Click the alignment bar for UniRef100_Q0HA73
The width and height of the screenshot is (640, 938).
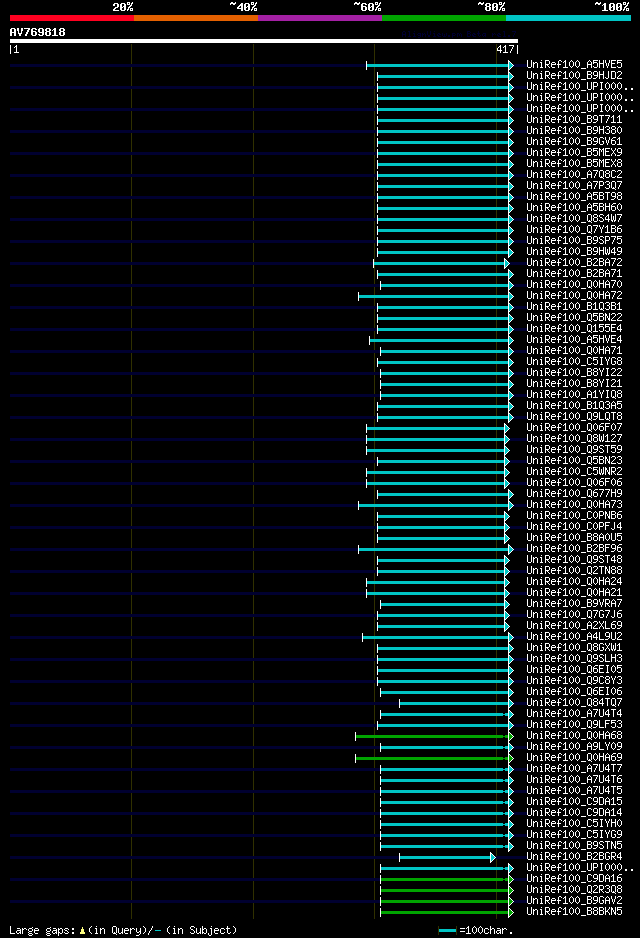pyautogui.click(x=435, y=505)
